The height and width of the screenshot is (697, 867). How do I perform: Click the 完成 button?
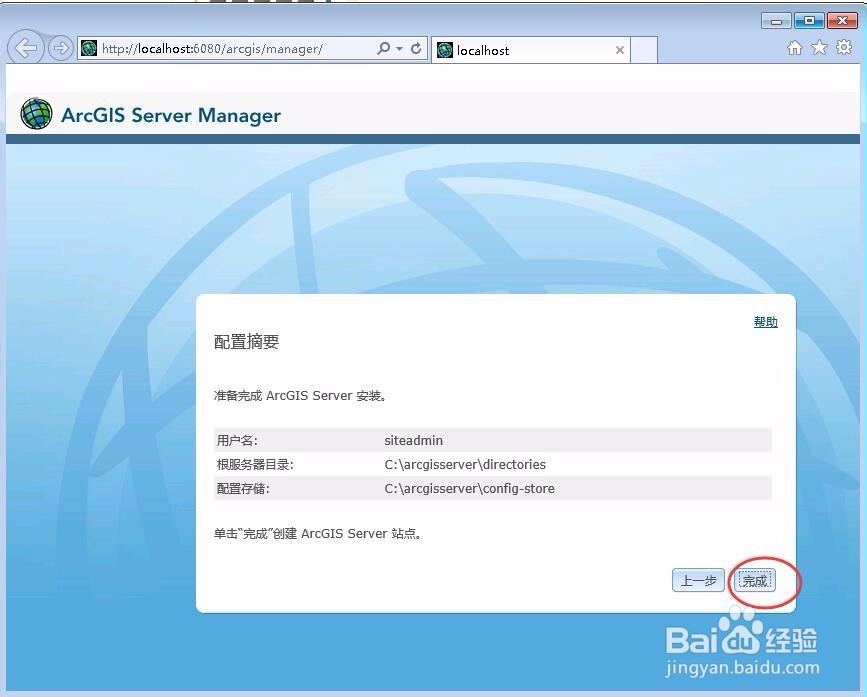[755, 580]
